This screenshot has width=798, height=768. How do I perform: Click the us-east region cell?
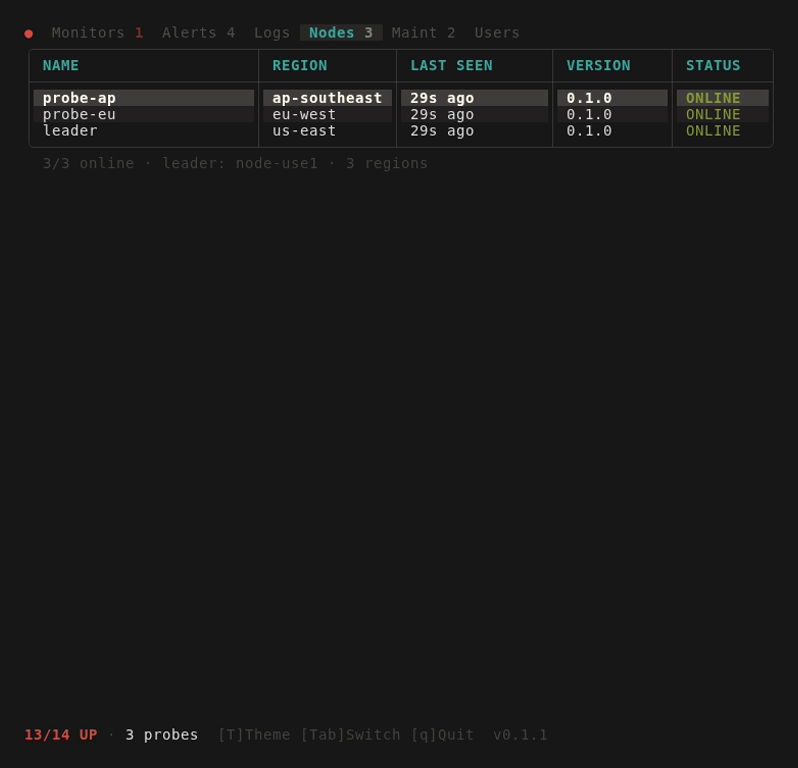304,131
